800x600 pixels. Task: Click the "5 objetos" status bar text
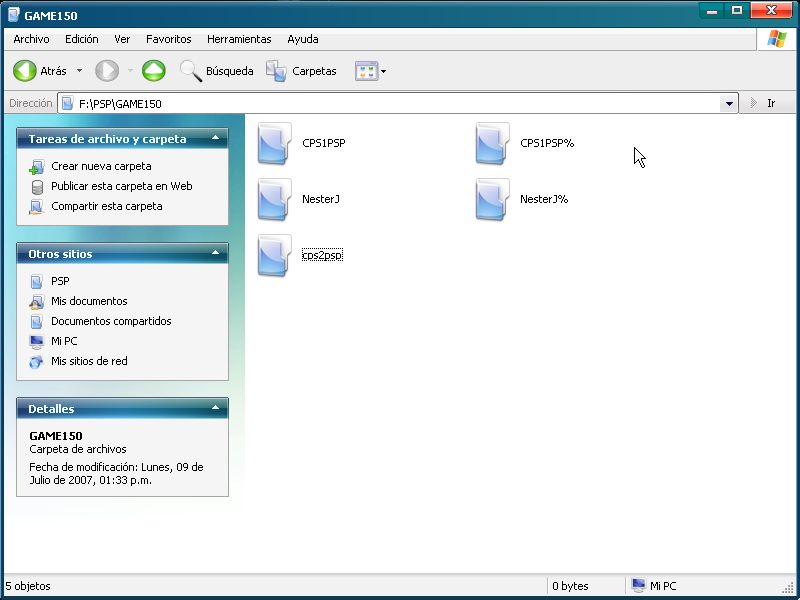[28, 586]
